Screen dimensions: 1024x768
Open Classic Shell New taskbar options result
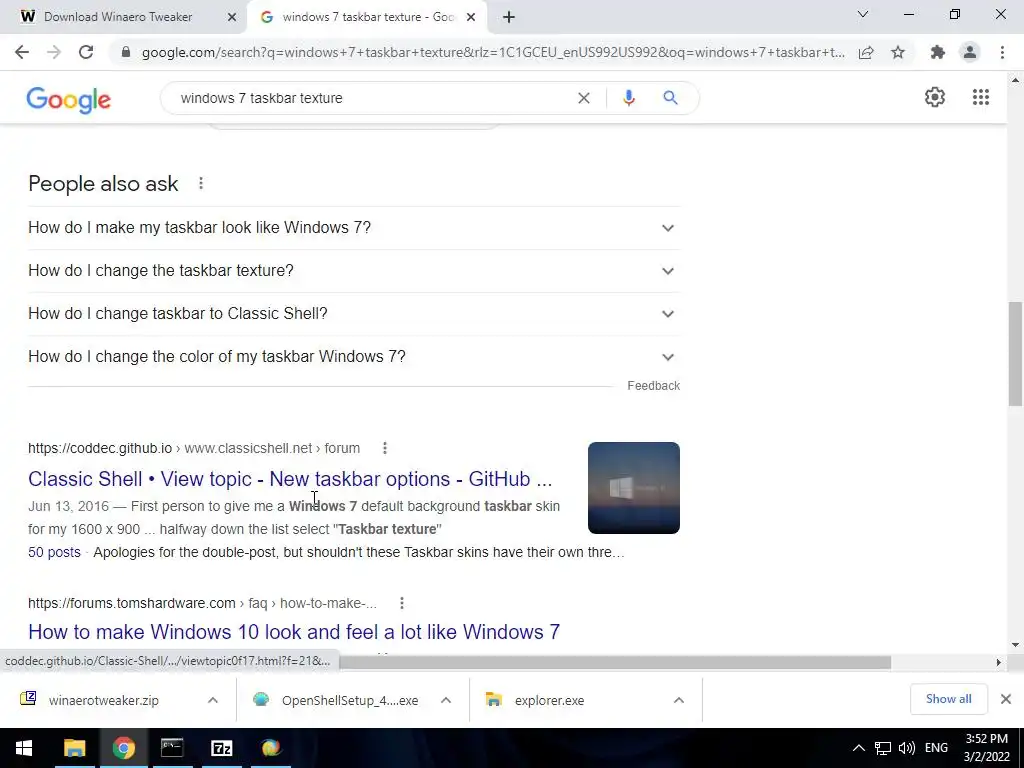pyautogui.click(x=290, y=479)
